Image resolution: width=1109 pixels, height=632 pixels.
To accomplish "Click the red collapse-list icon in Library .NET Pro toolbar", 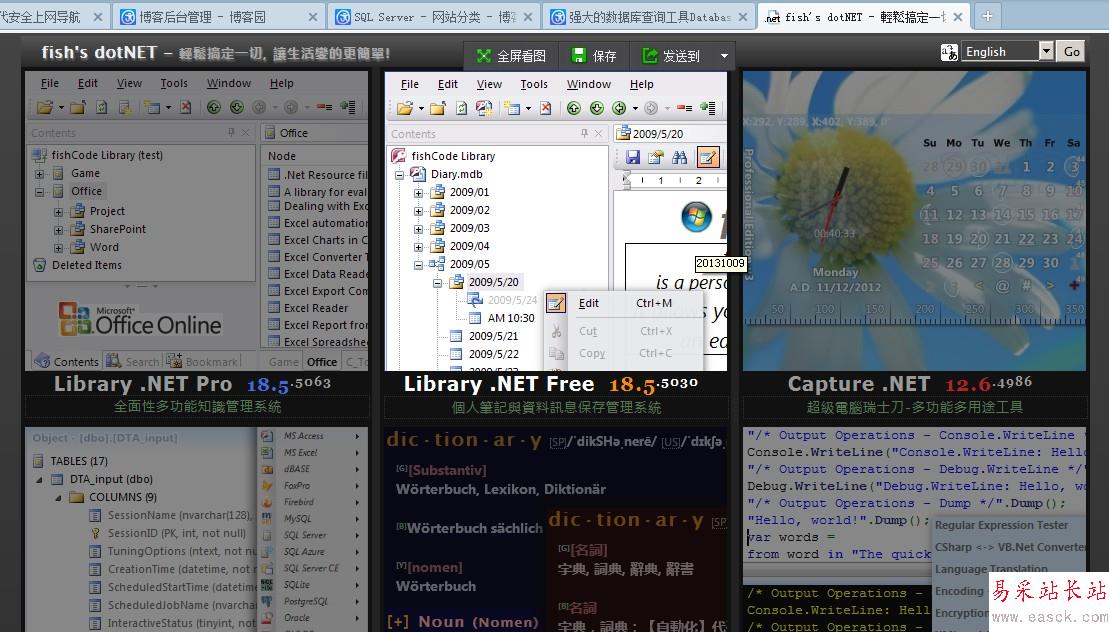I will 325,107.
